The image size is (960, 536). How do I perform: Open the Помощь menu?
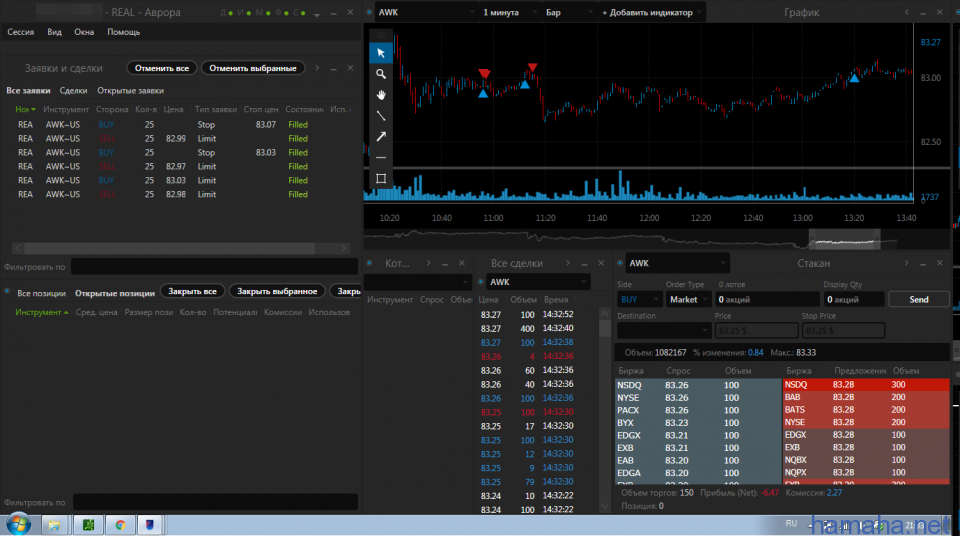tap(124, 32)
